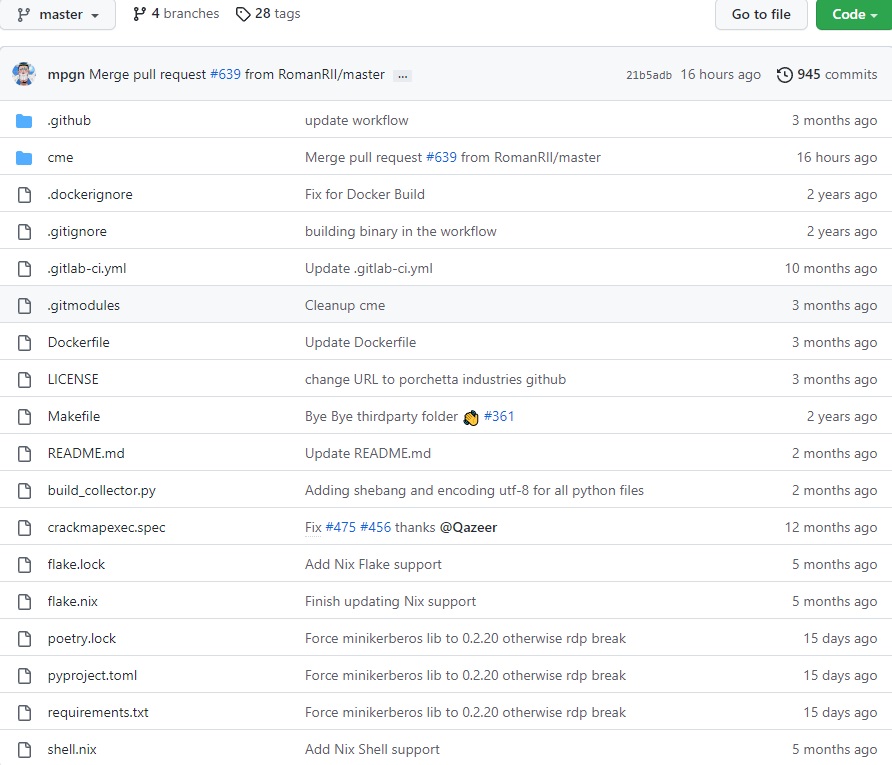This screenshot has height=765, width=892.
Task: Open the Makefile
Action: coord(74,416)
